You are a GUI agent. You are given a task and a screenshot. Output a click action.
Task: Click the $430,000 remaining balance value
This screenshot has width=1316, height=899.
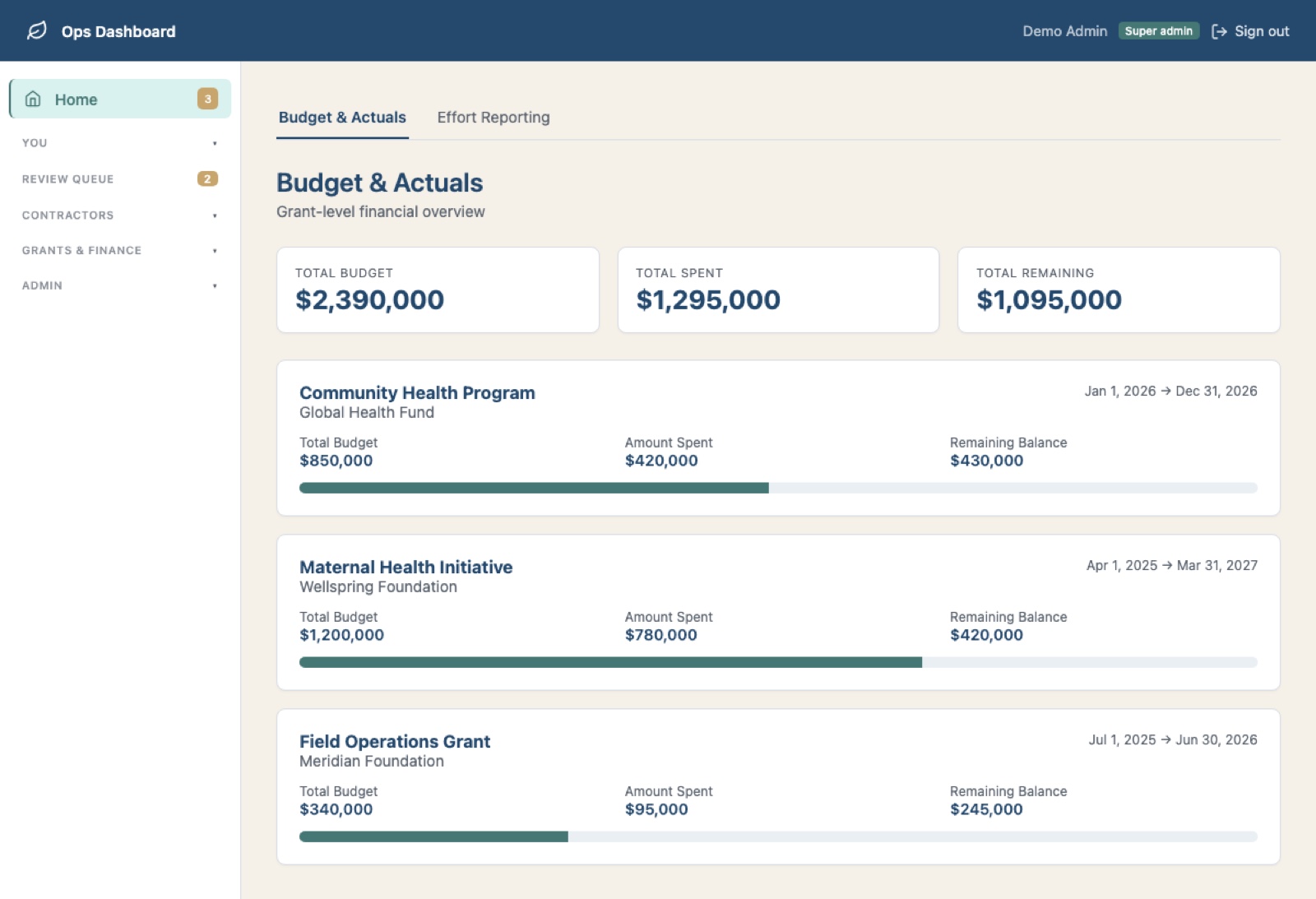[x=986, y=461]
